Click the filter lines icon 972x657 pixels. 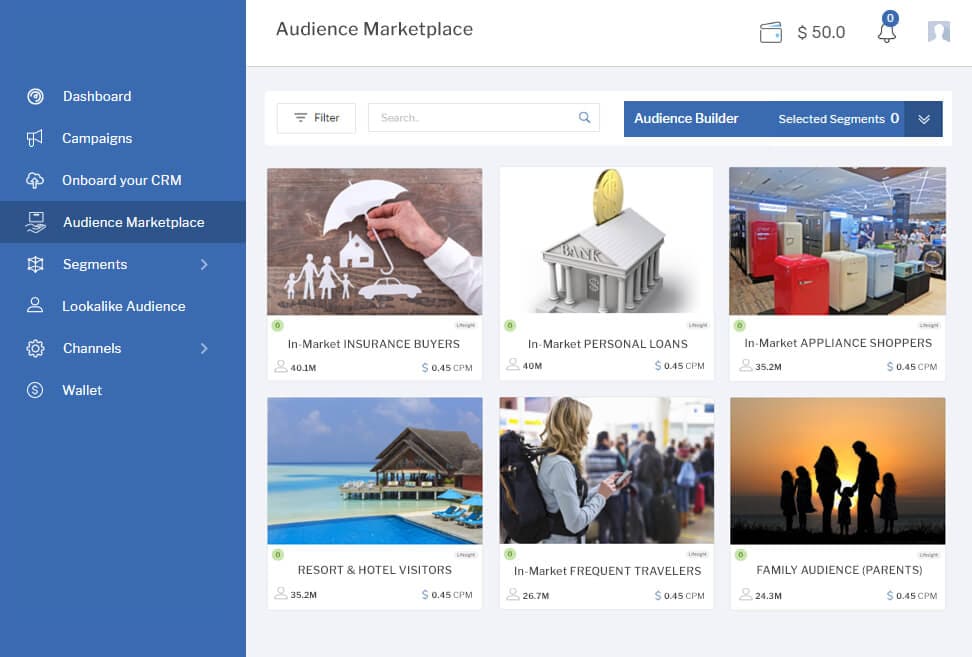[301, 117]
